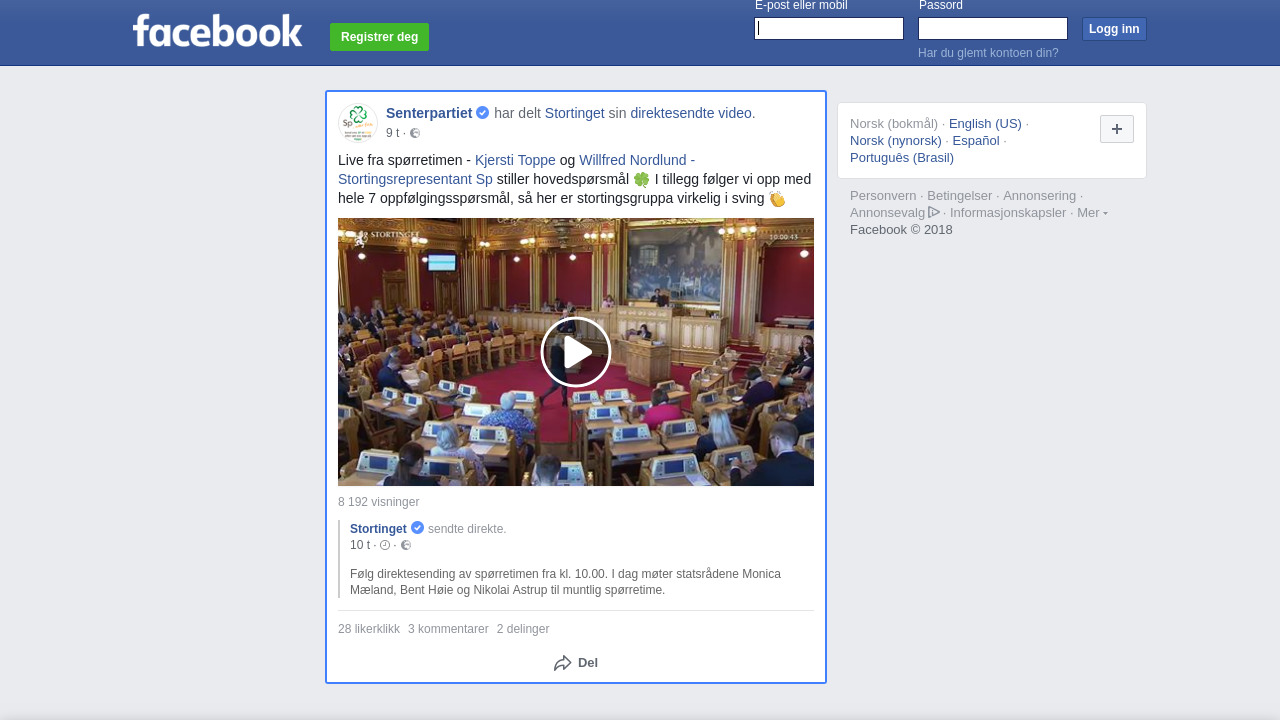Open Personvern footer link
Viewport: 1280px width, 720px height.
tap(883, 196)
